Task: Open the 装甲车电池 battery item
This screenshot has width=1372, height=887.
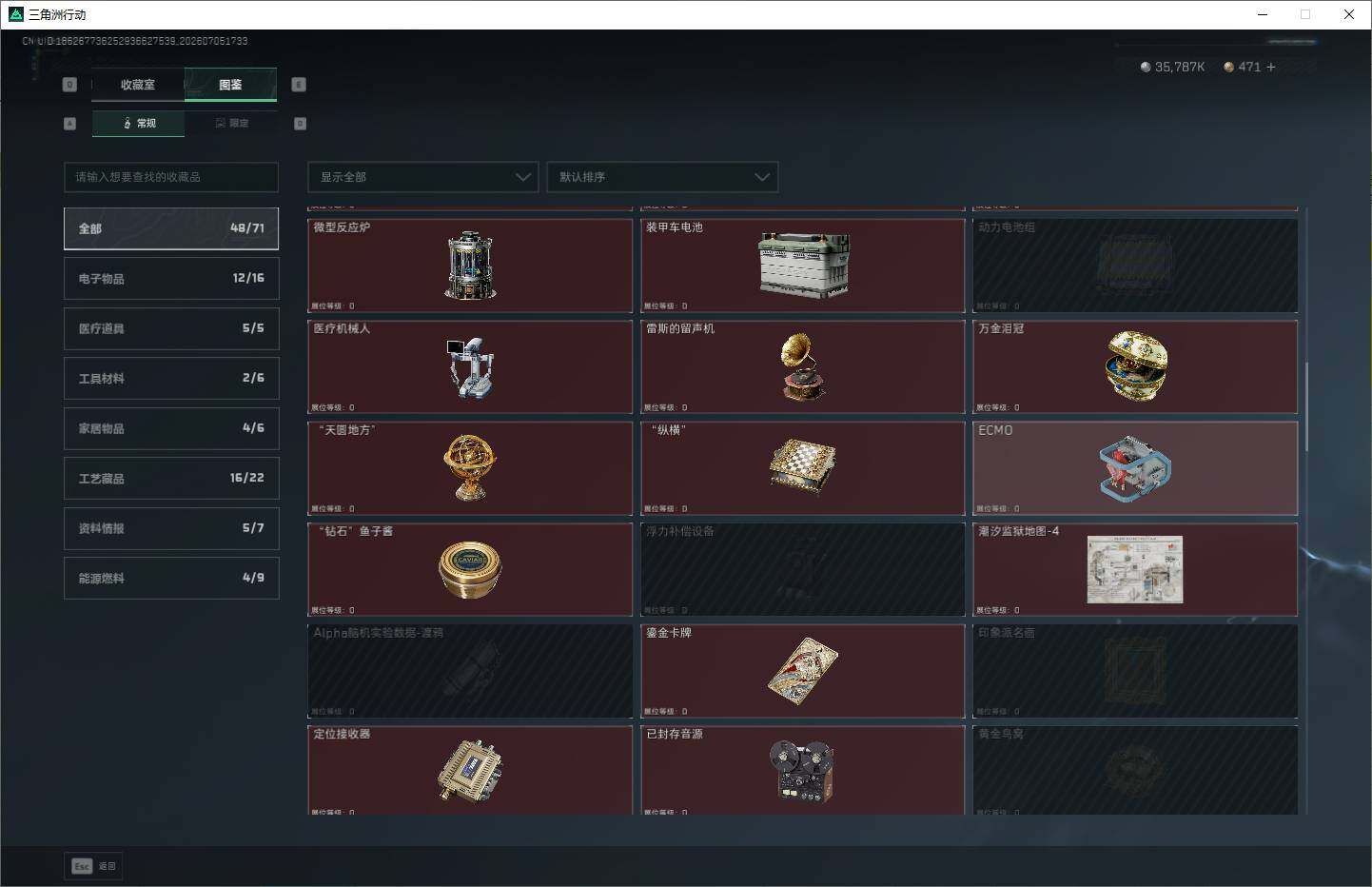Action: coord(803,266)
